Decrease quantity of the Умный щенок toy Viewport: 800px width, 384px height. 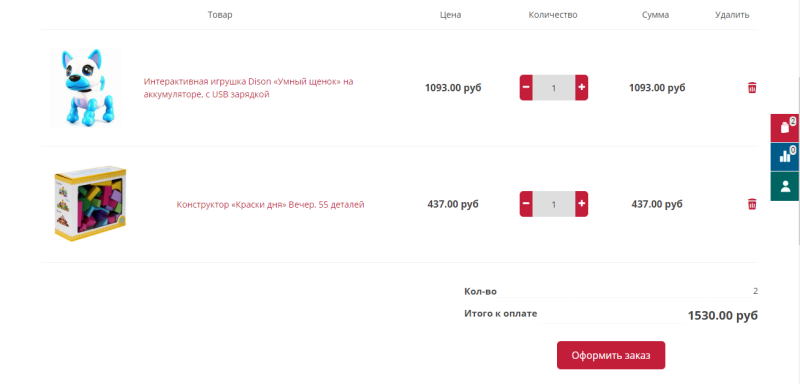[x=526, y=88]
